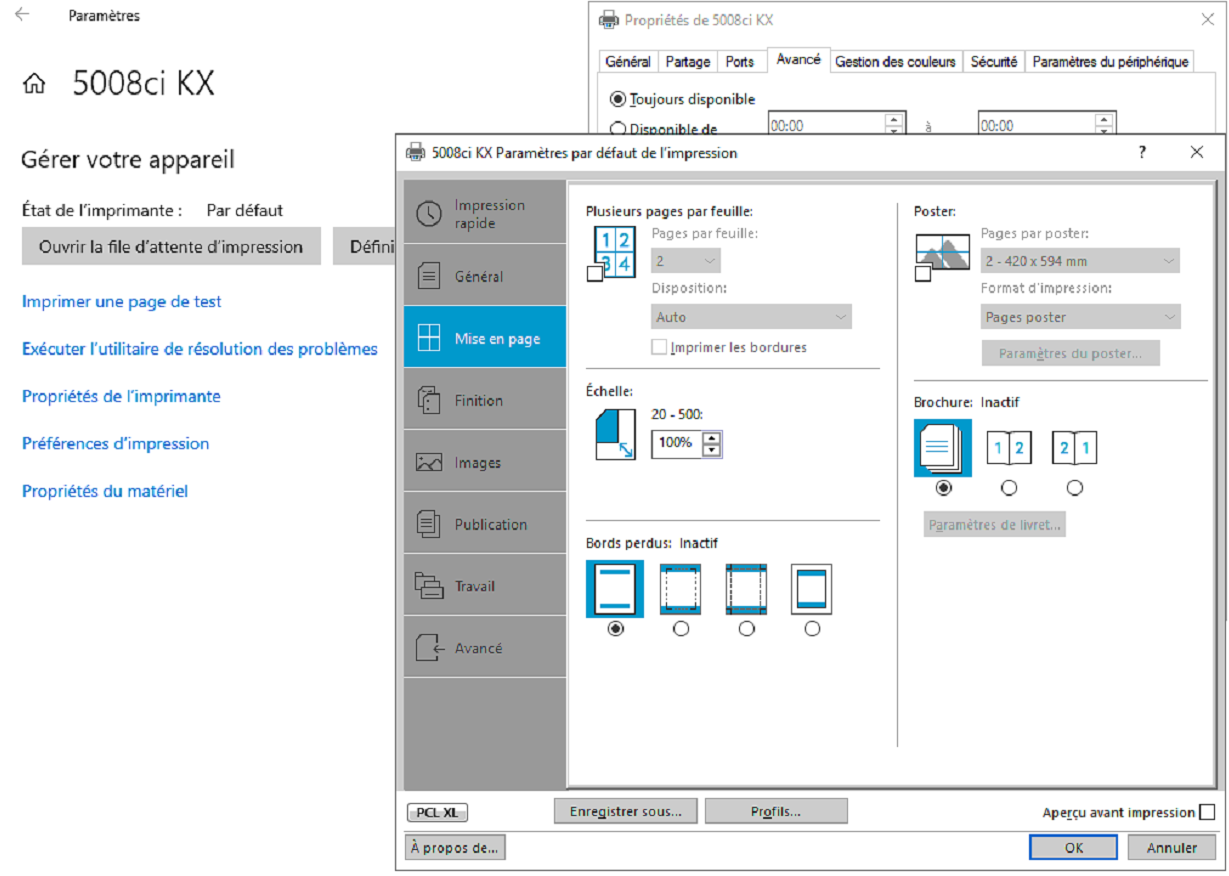Click the second Bords perdus page image

click(680, 589)
